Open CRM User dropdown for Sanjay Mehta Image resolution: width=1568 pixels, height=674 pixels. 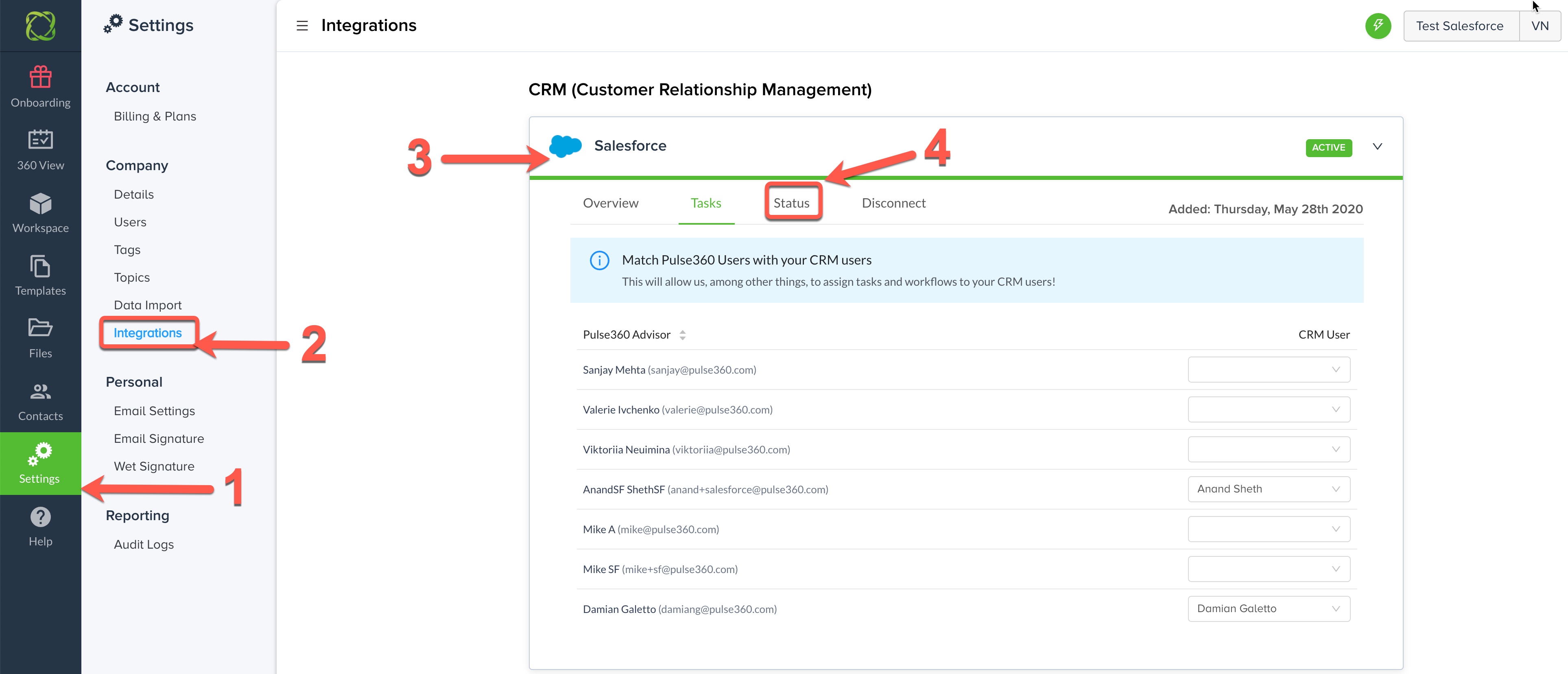1269,370
